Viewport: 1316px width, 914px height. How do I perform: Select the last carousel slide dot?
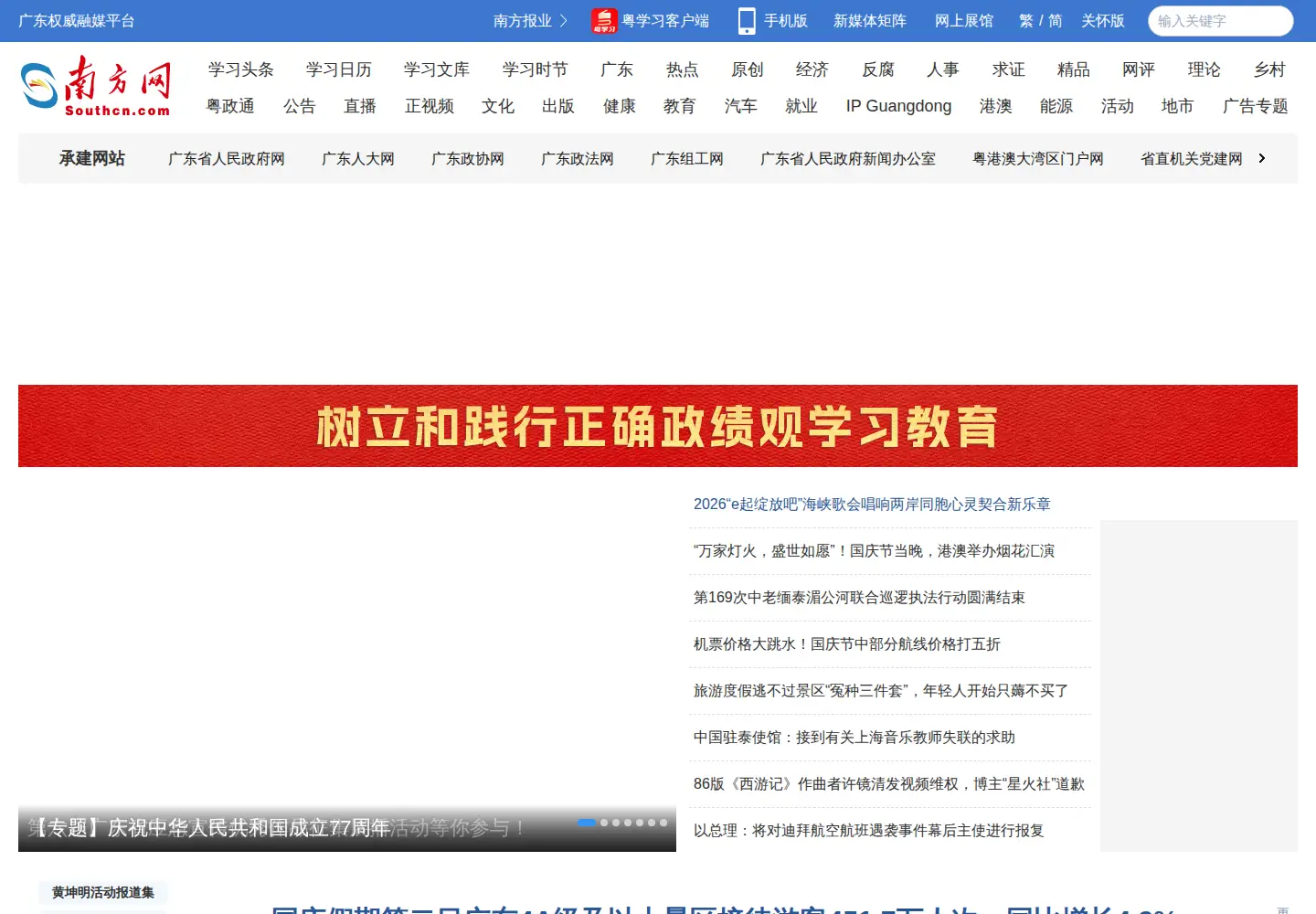point(663,823)
